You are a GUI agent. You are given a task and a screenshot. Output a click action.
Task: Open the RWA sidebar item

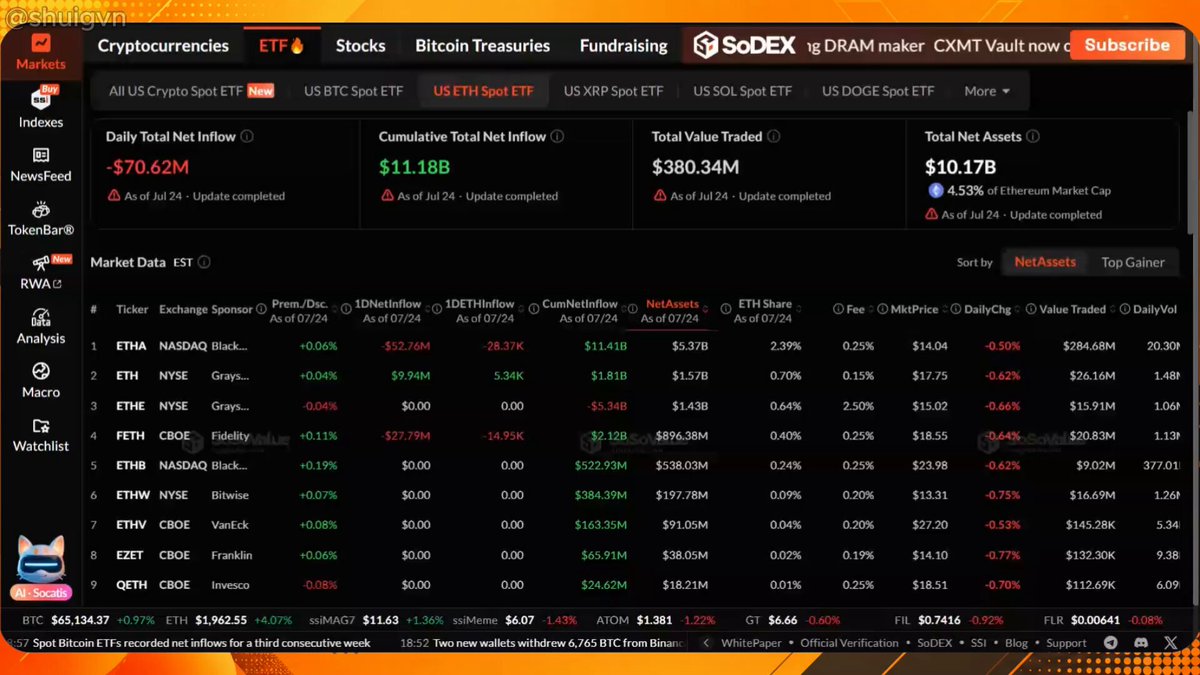[41, 272]
